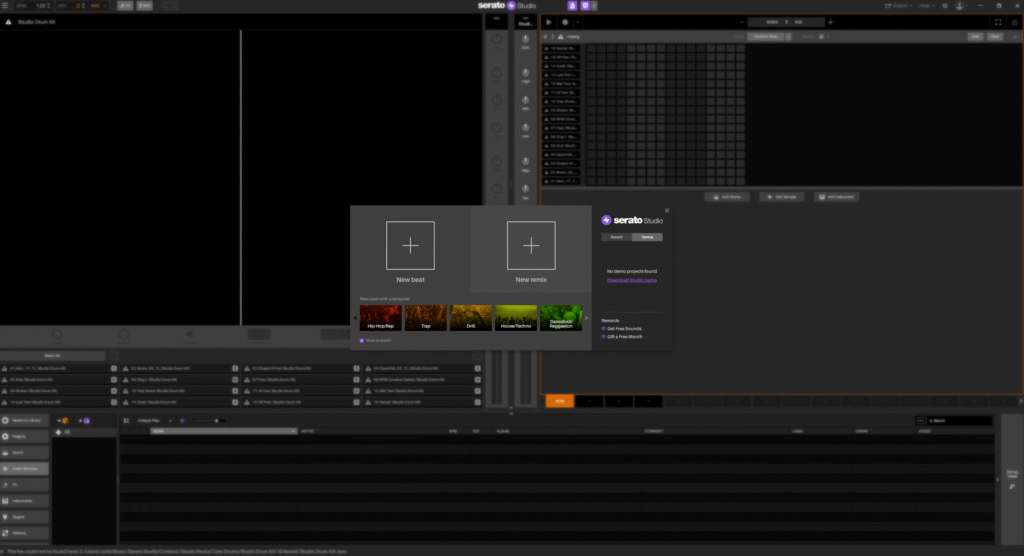Create a New remix project
The height and width of the screenshot is (556, 1024).
[531, 246]
